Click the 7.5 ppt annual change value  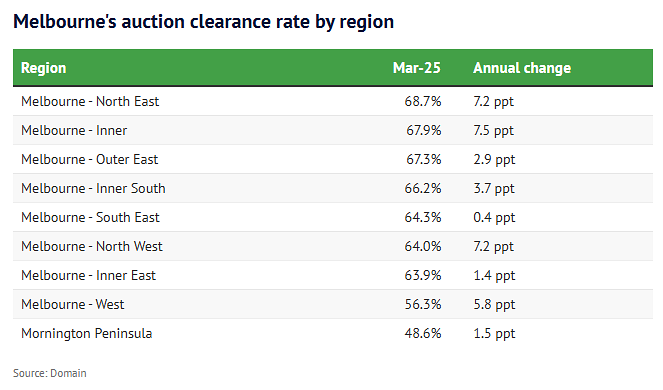(x=493, y=131)
